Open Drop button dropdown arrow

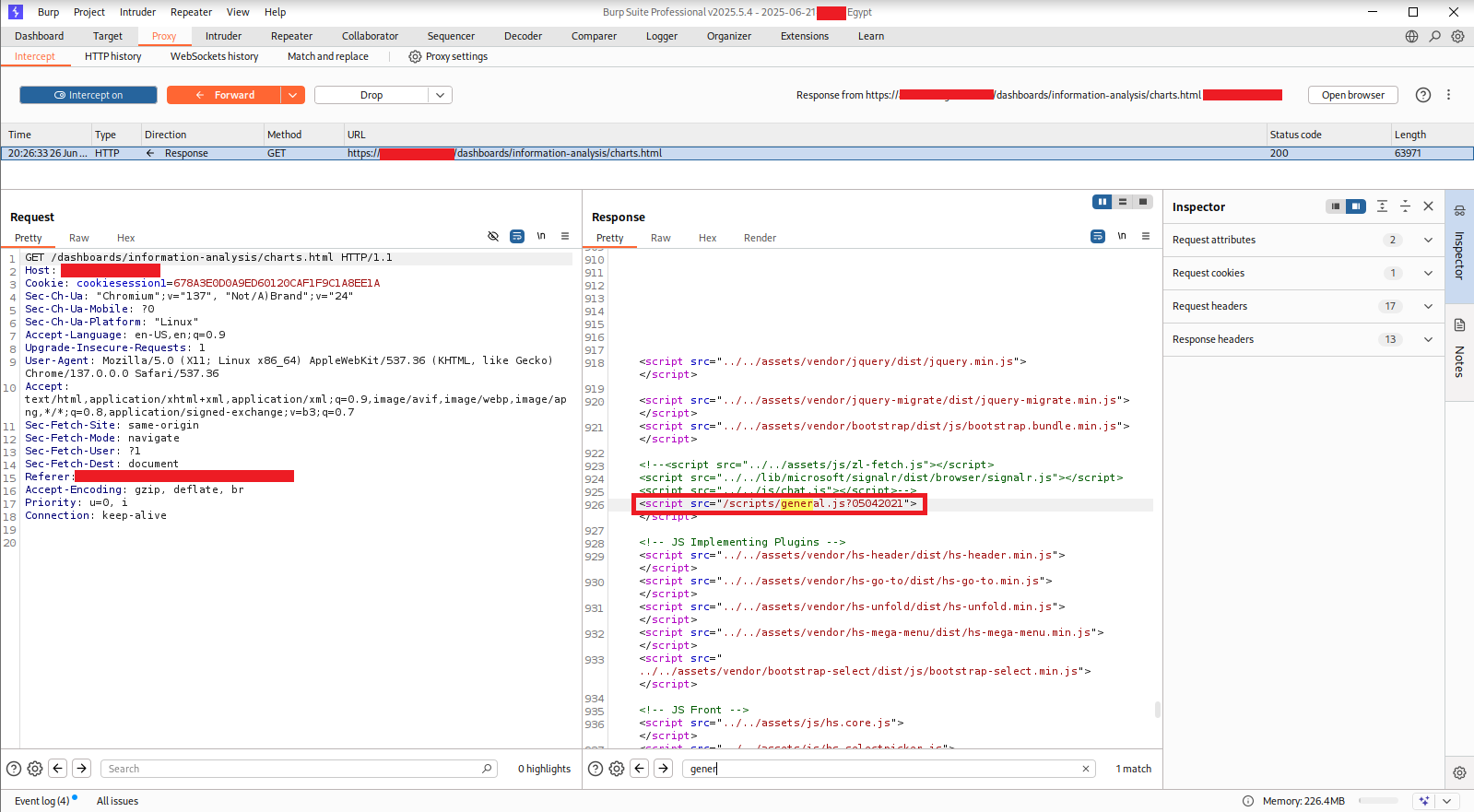[440, 95]
